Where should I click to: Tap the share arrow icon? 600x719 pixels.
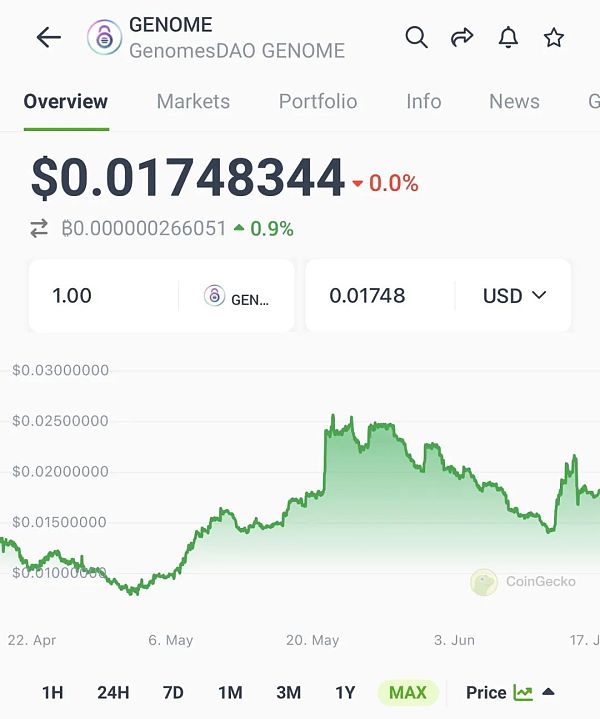point(462,38)
